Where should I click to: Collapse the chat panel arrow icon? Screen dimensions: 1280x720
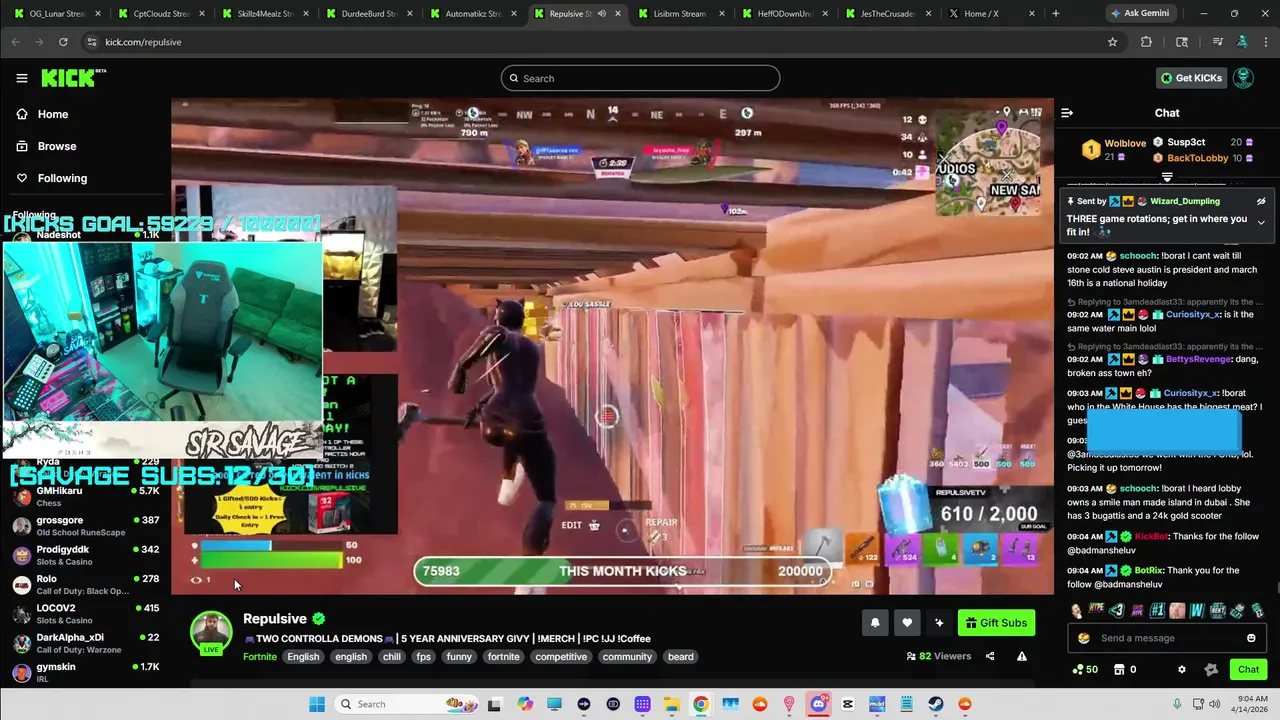click(1067, 113)
